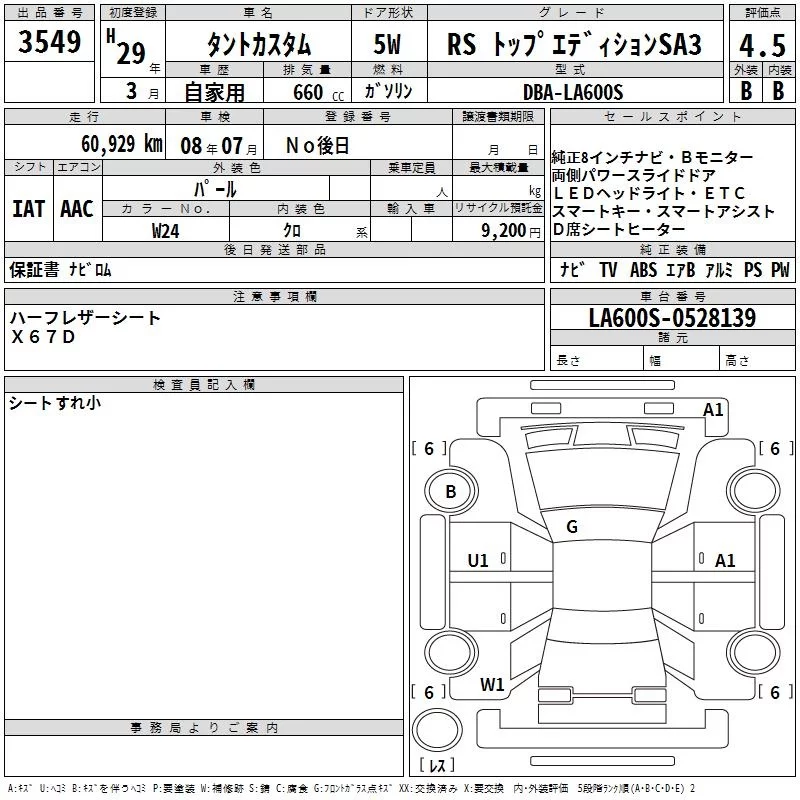Click the B grade under 内装

click(778, 91)
